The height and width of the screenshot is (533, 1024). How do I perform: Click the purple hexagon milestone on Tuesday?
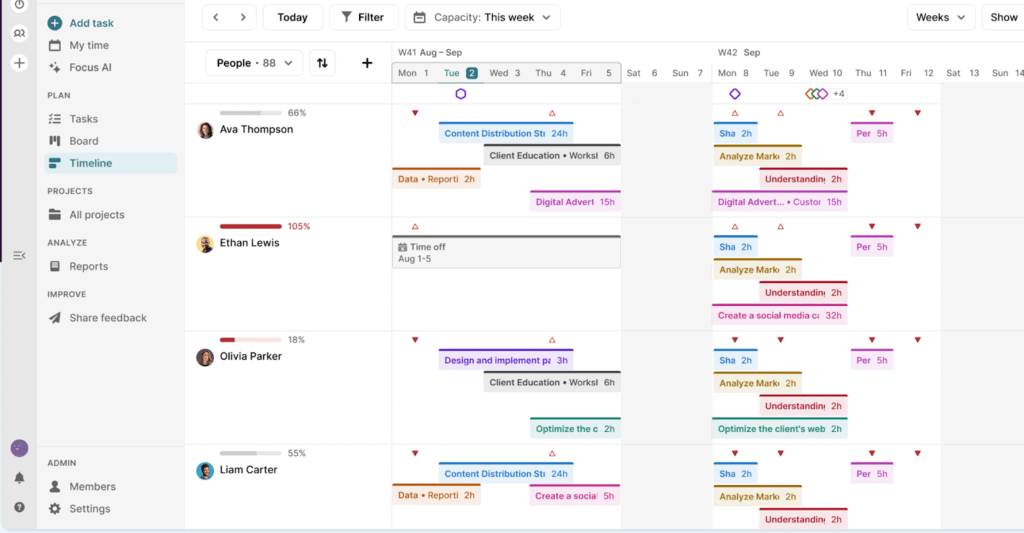pos(460,94)
